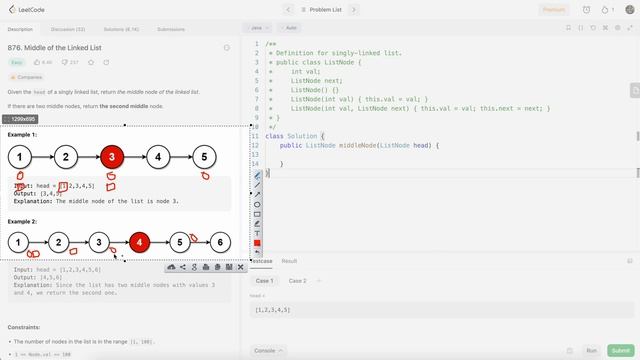Viewport: 640px width, 360px height.
Task: Select the arrow annotation tool
Action: click(x=257, y=195)
